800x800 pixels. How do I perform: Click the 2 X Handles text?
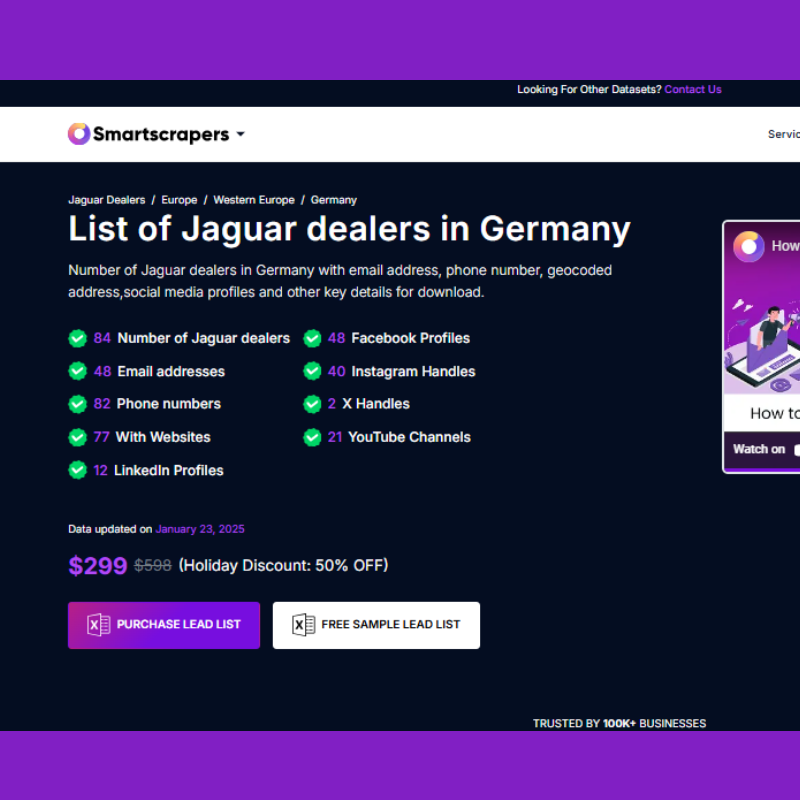pos(368,404)
